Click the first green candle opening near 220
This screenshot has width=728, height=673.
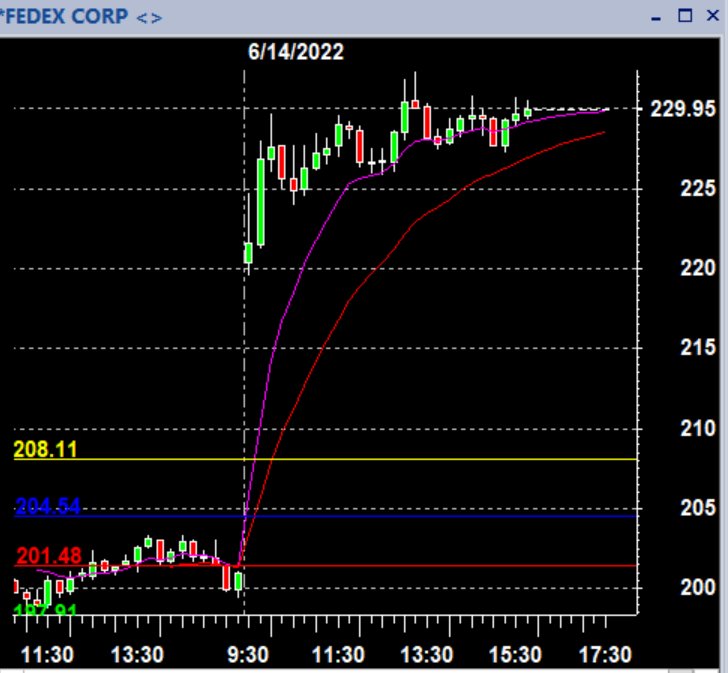249,253
